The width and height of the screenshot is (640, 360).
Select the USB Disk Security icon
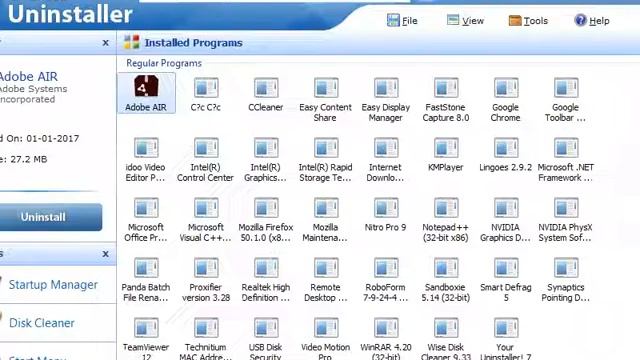(x=266, y=327)
